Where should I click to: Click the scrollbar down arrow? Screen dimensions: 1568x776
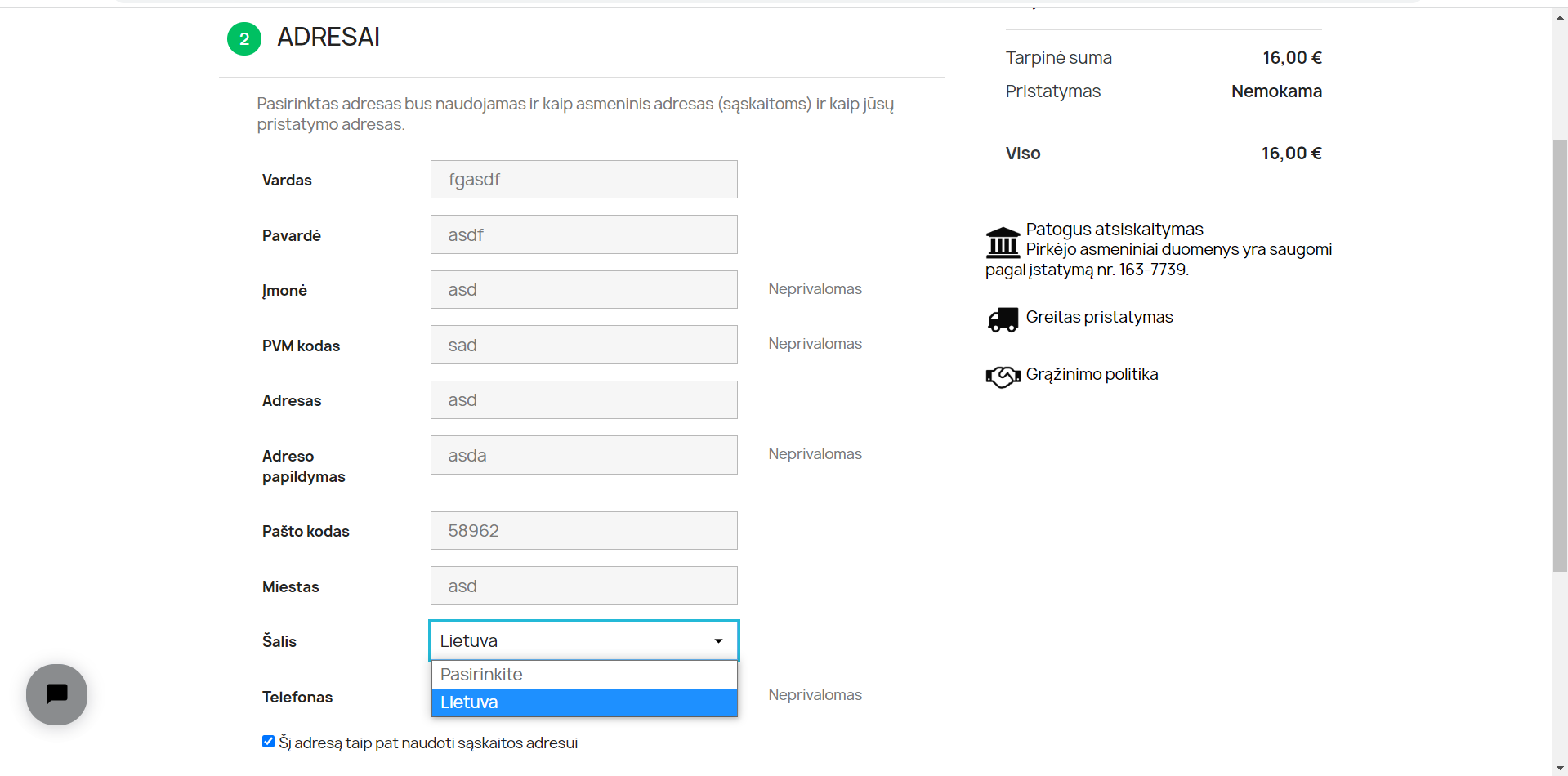(x=1560, y=769)
